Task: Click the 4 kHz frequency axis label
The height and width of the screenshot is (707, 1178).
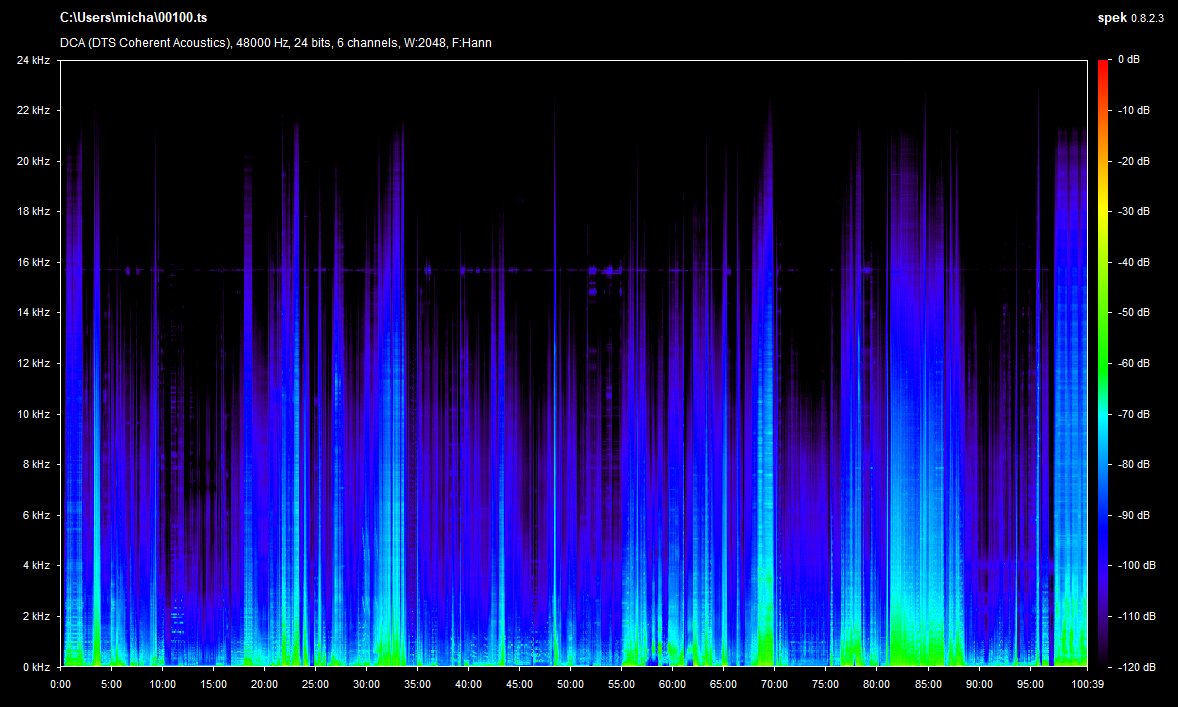Action: tap(36, 565)
